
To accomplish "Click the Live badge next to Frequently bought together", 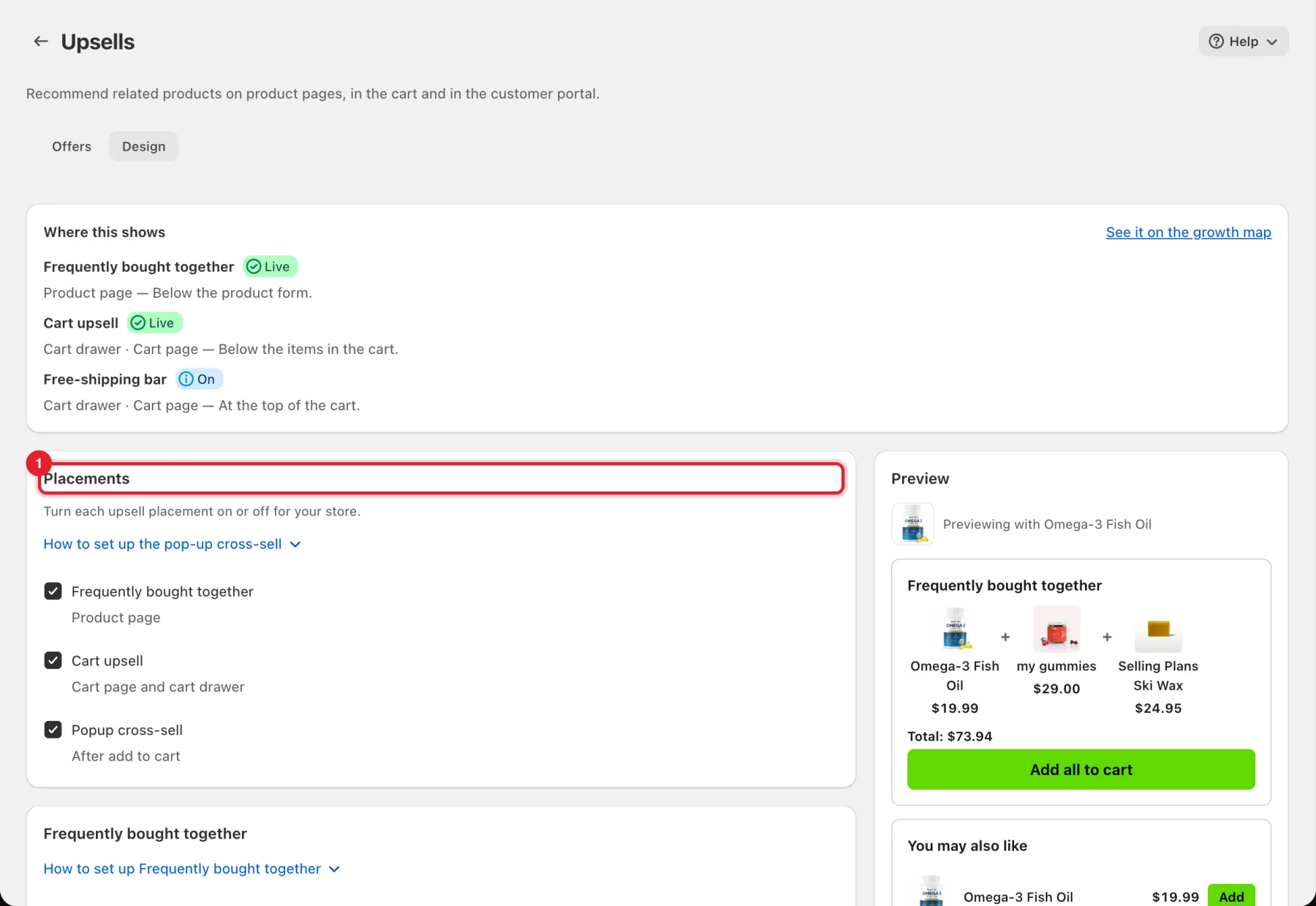I will point(270,266).
